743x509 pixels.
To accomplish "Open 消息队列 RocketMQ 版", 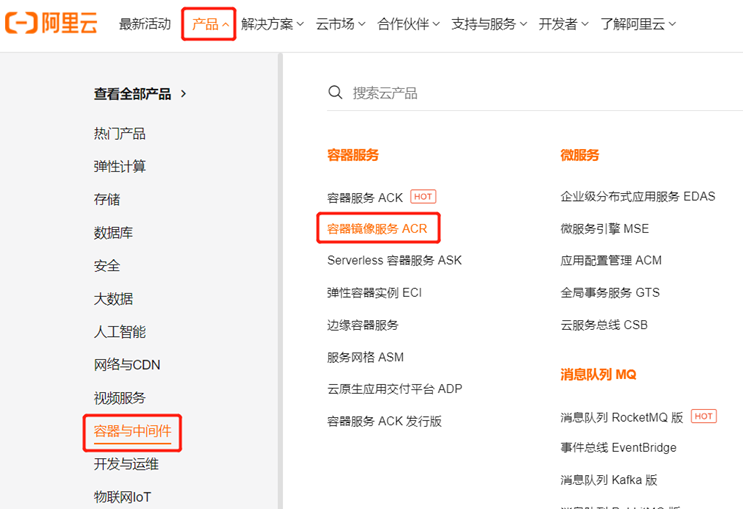I will (x=622, y=418).
